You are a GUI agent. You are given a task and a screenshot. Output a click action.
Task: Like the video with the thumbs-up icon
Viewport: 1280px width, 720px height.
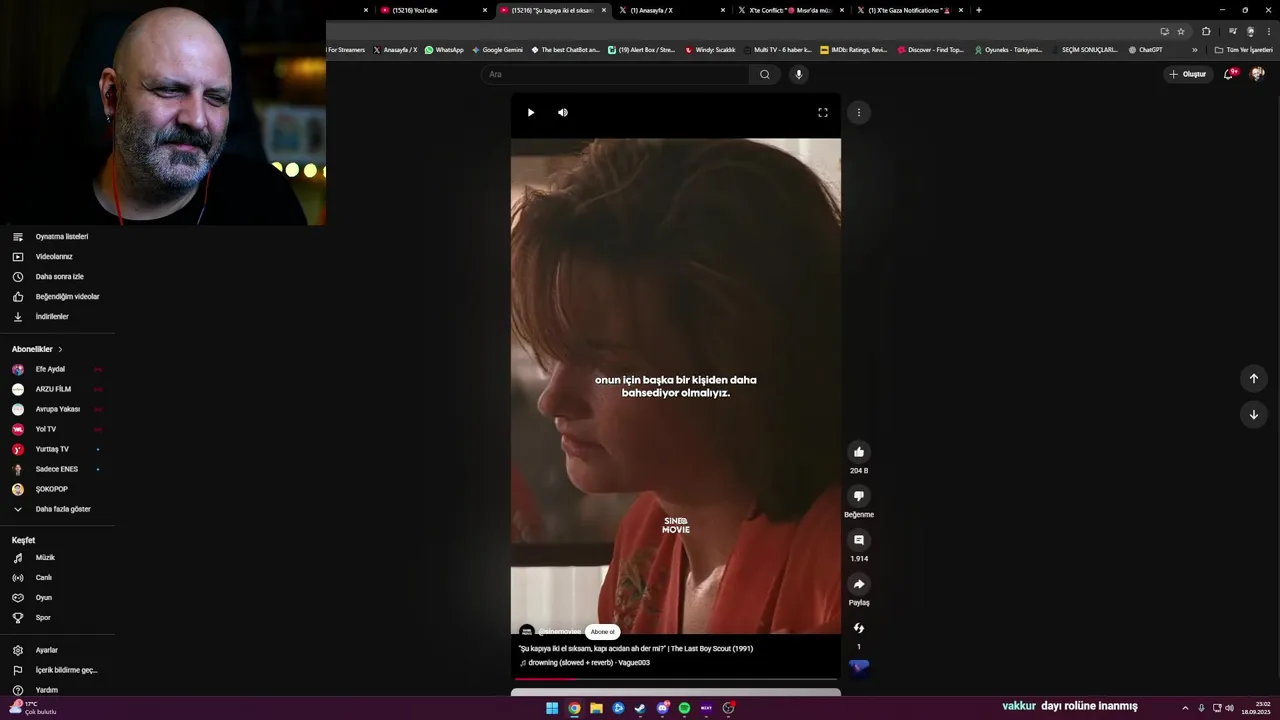[x=859, y=452]
